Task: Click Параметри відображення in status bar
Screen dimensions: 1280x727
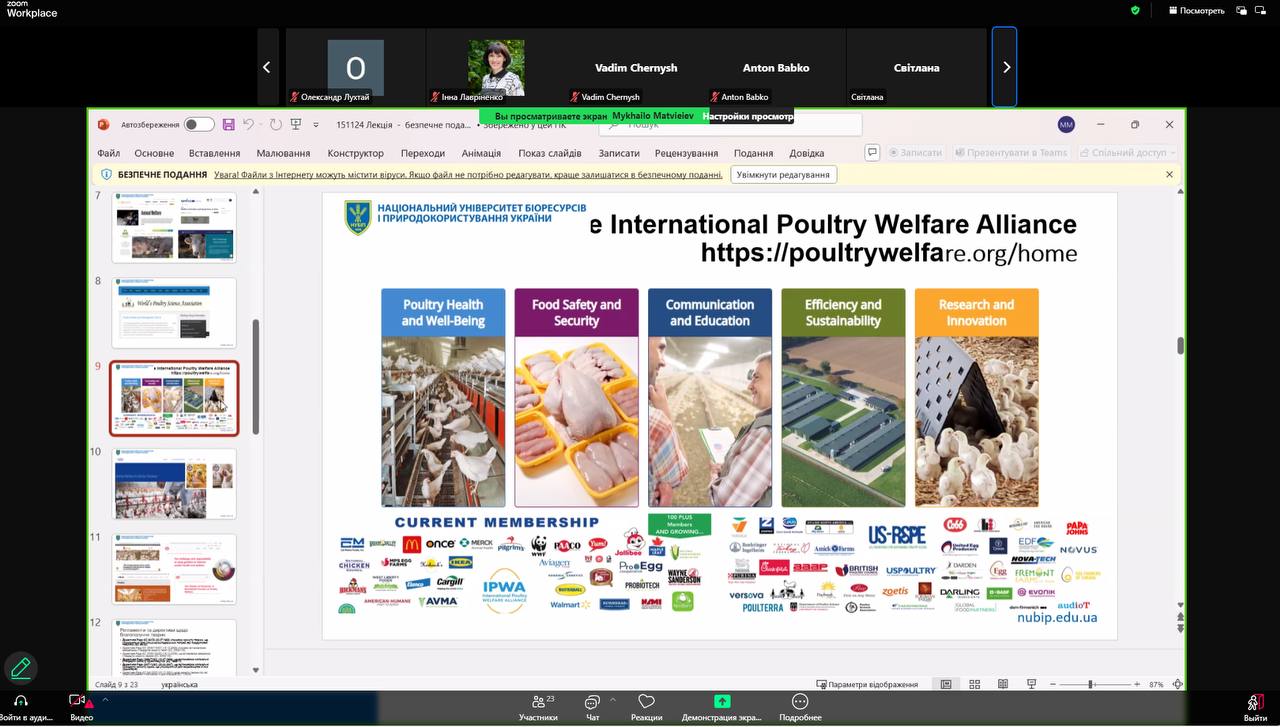Action: pos(867,684)
